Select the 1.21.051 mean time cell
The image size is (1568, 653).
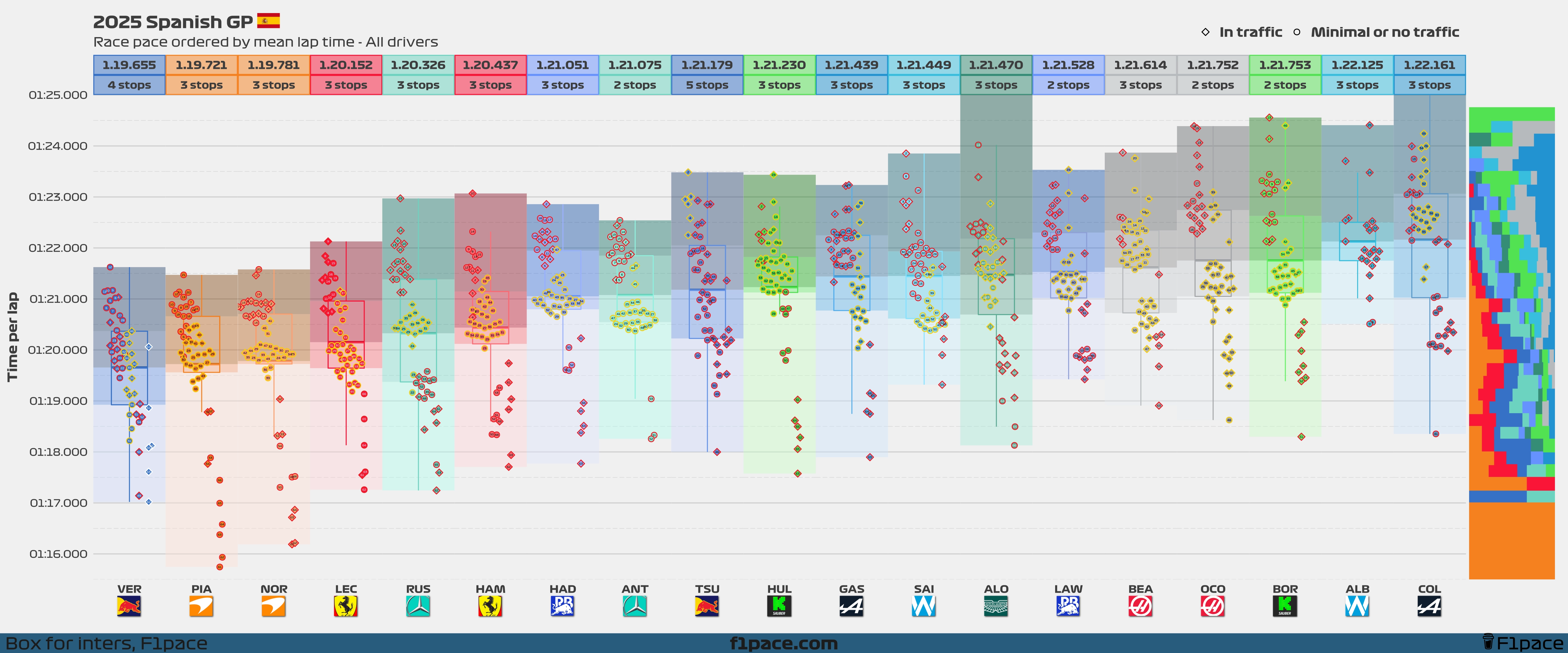562,65
